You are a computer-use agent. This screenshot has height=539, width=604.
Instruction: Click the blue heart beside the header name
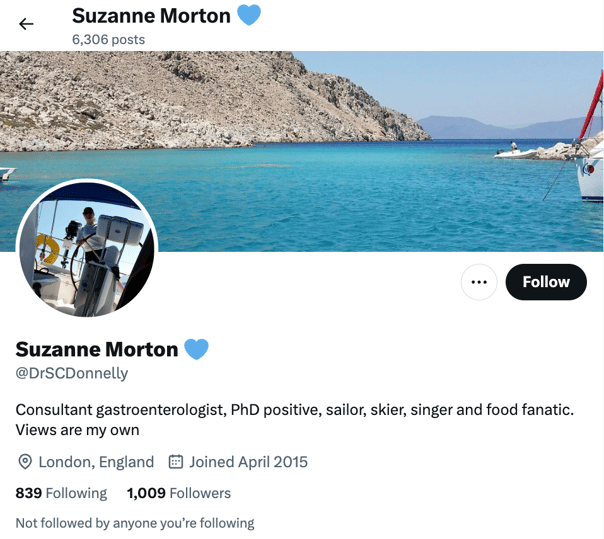(x=249, y=15)
